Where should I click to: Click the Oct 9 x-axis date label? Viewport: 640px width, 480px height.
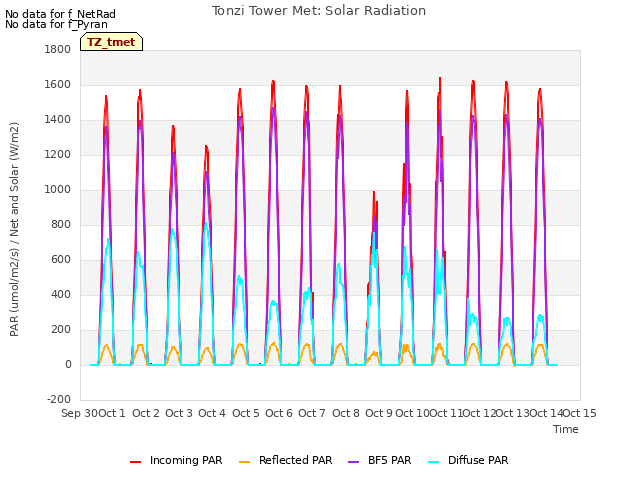379,413
